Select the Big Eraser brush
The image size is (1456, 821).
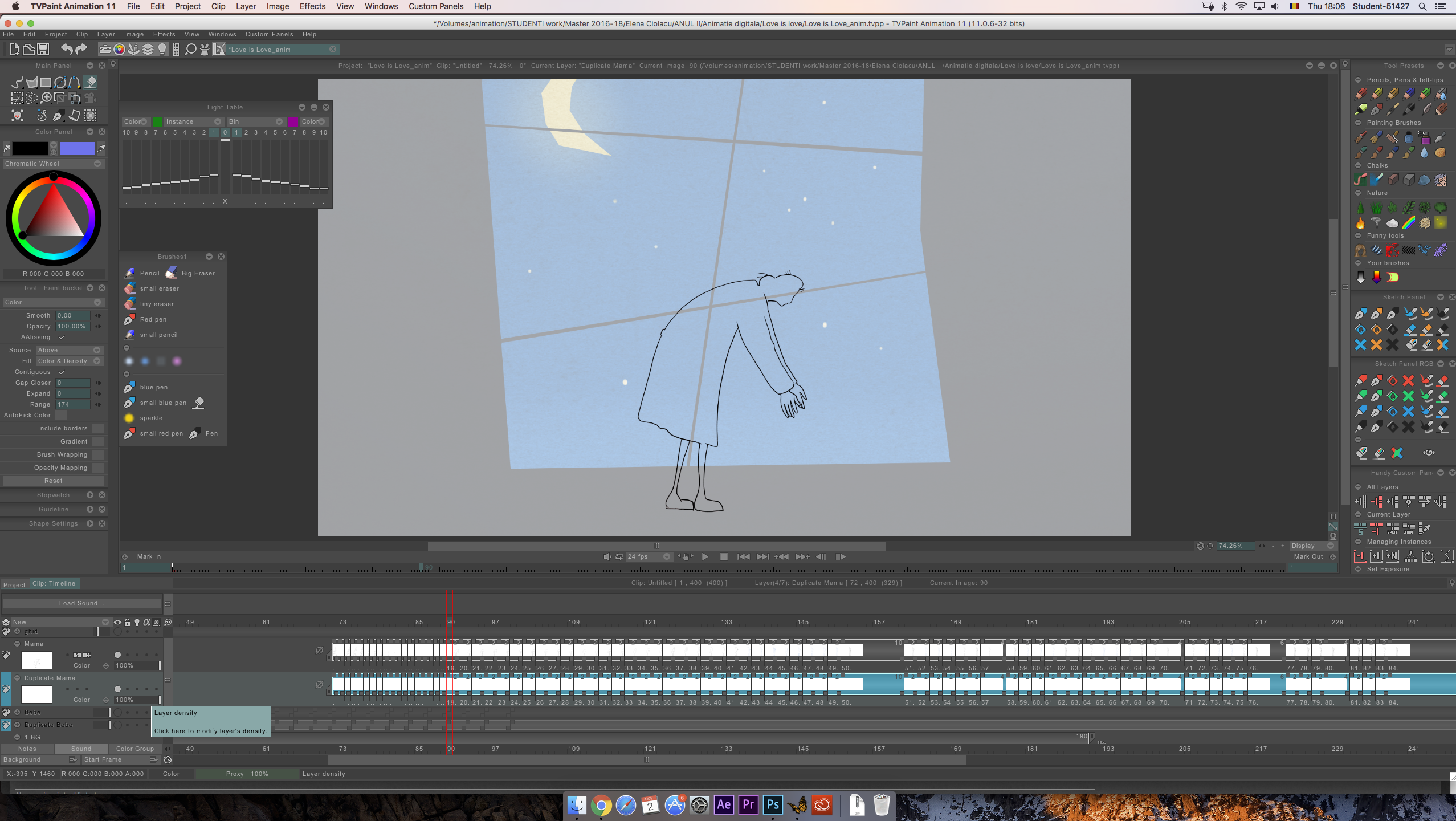point(190,273)
